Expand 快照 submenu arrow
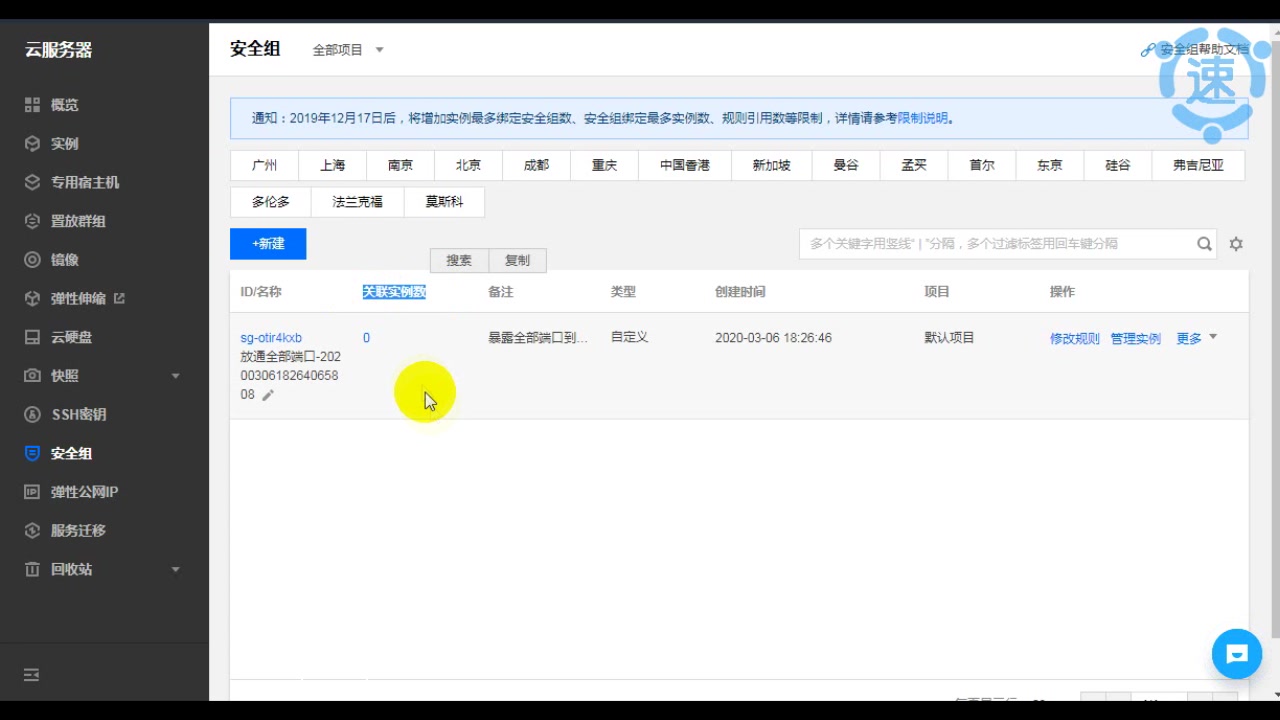 pyautogui.click(x=176, y=376)
